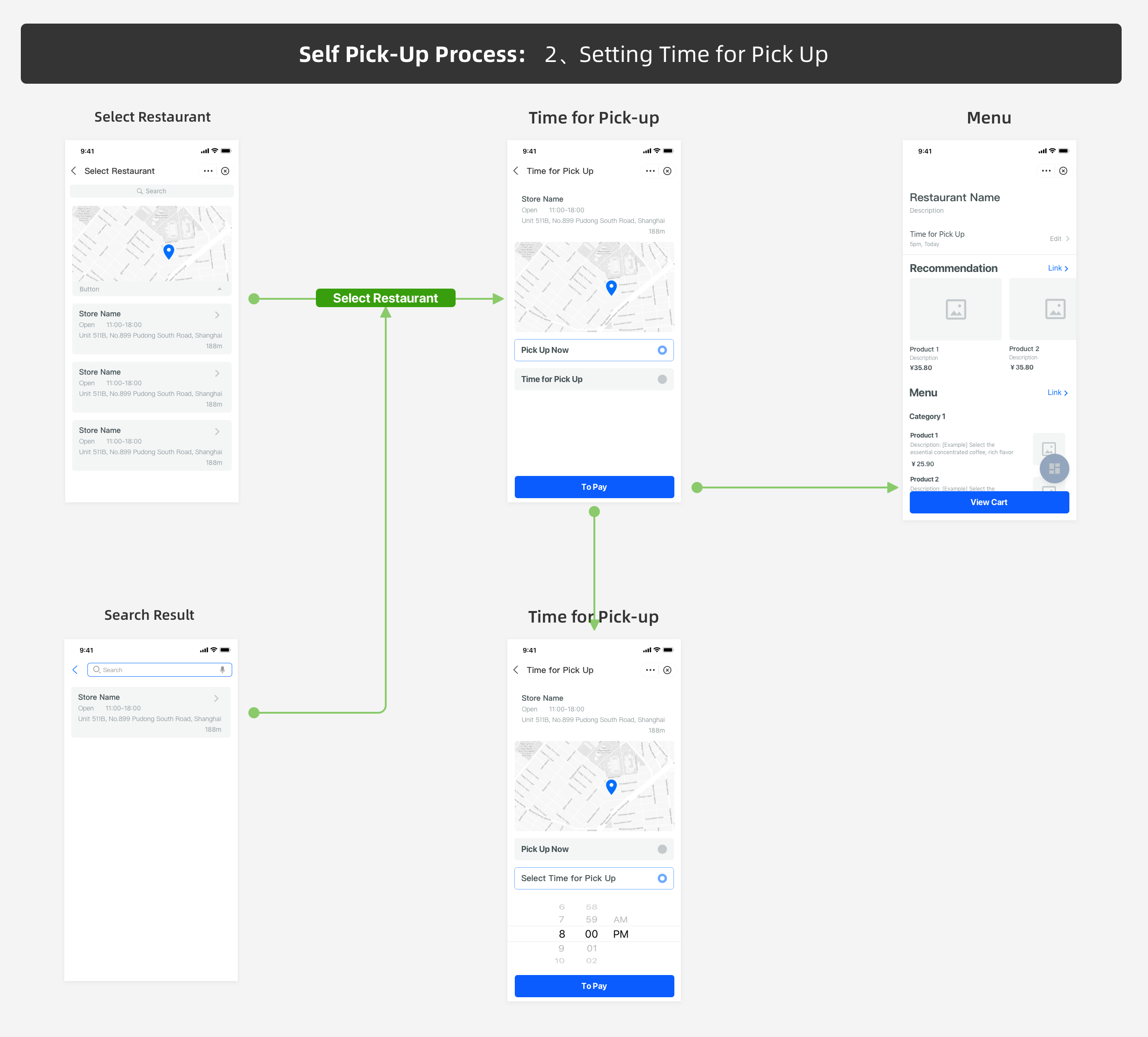1148x1037 pixels.
Task: Click Product 1 image placeholder under Recommendation
Action: click(956, 309)
